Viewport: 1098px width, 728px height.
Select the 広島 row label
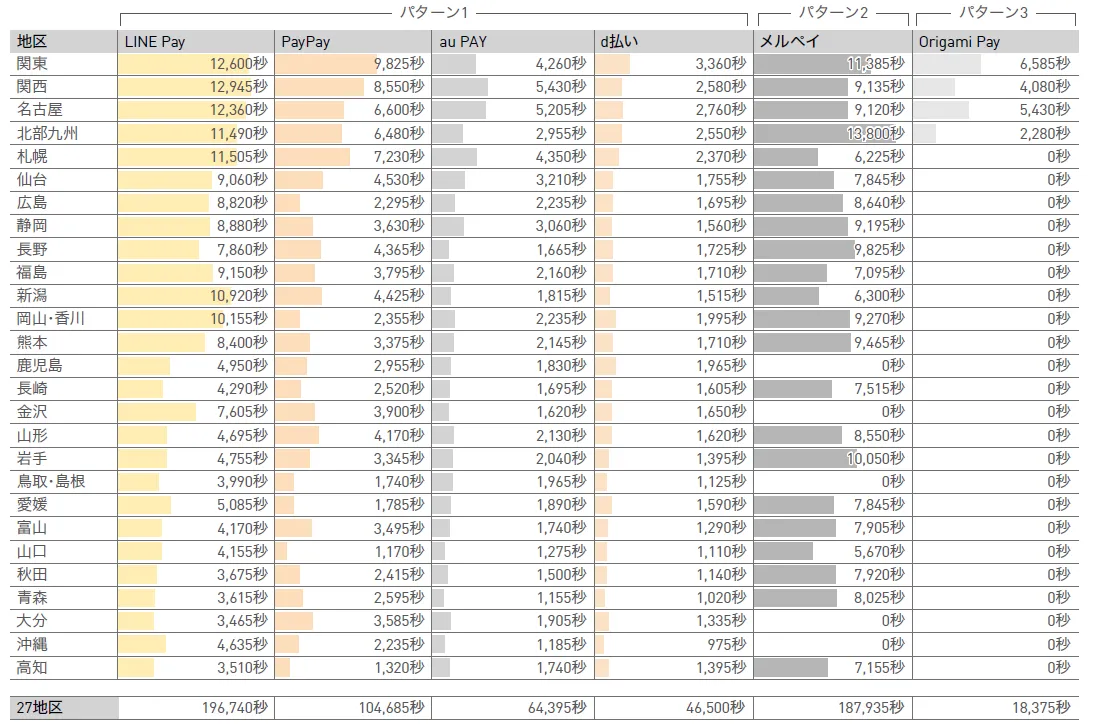[32, 202]
